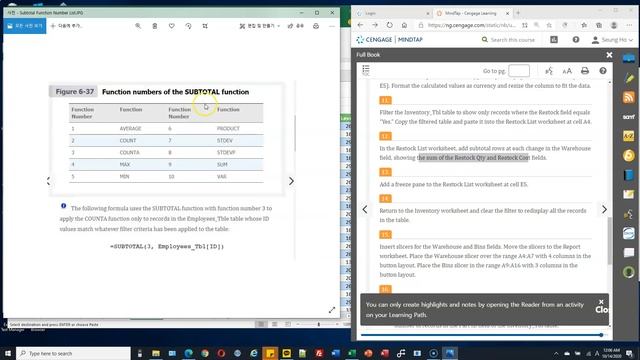Click the browser back arrow

click(360, 25)
